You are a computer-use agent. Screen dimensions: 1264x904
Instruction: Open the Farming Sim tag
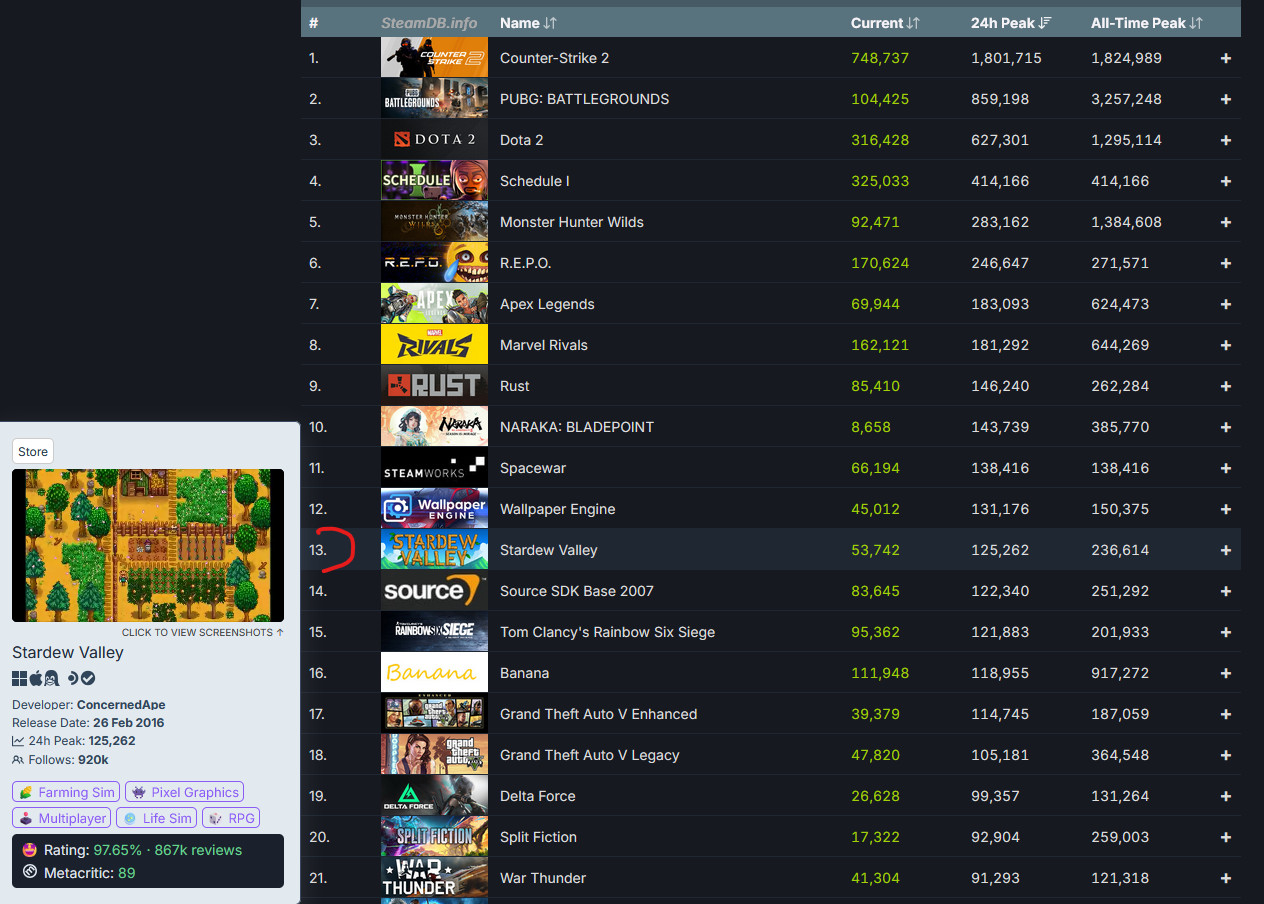tap(66, 792)
